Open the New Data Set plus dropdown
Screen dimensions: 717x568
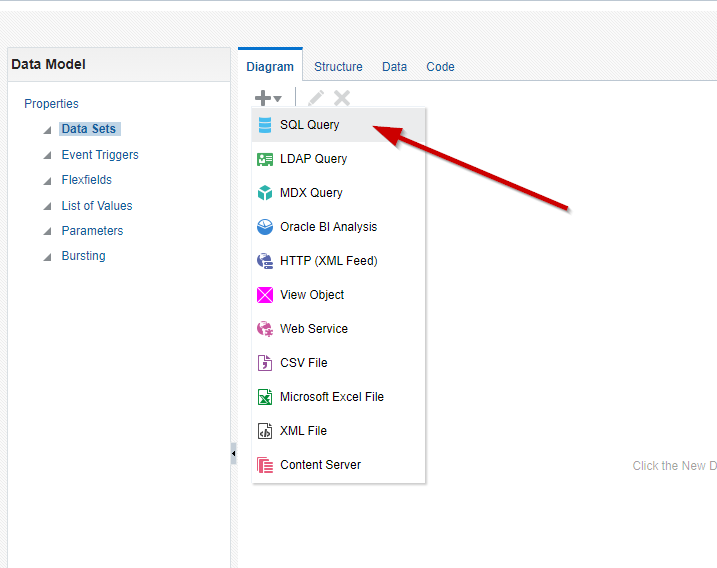(268, 98)
